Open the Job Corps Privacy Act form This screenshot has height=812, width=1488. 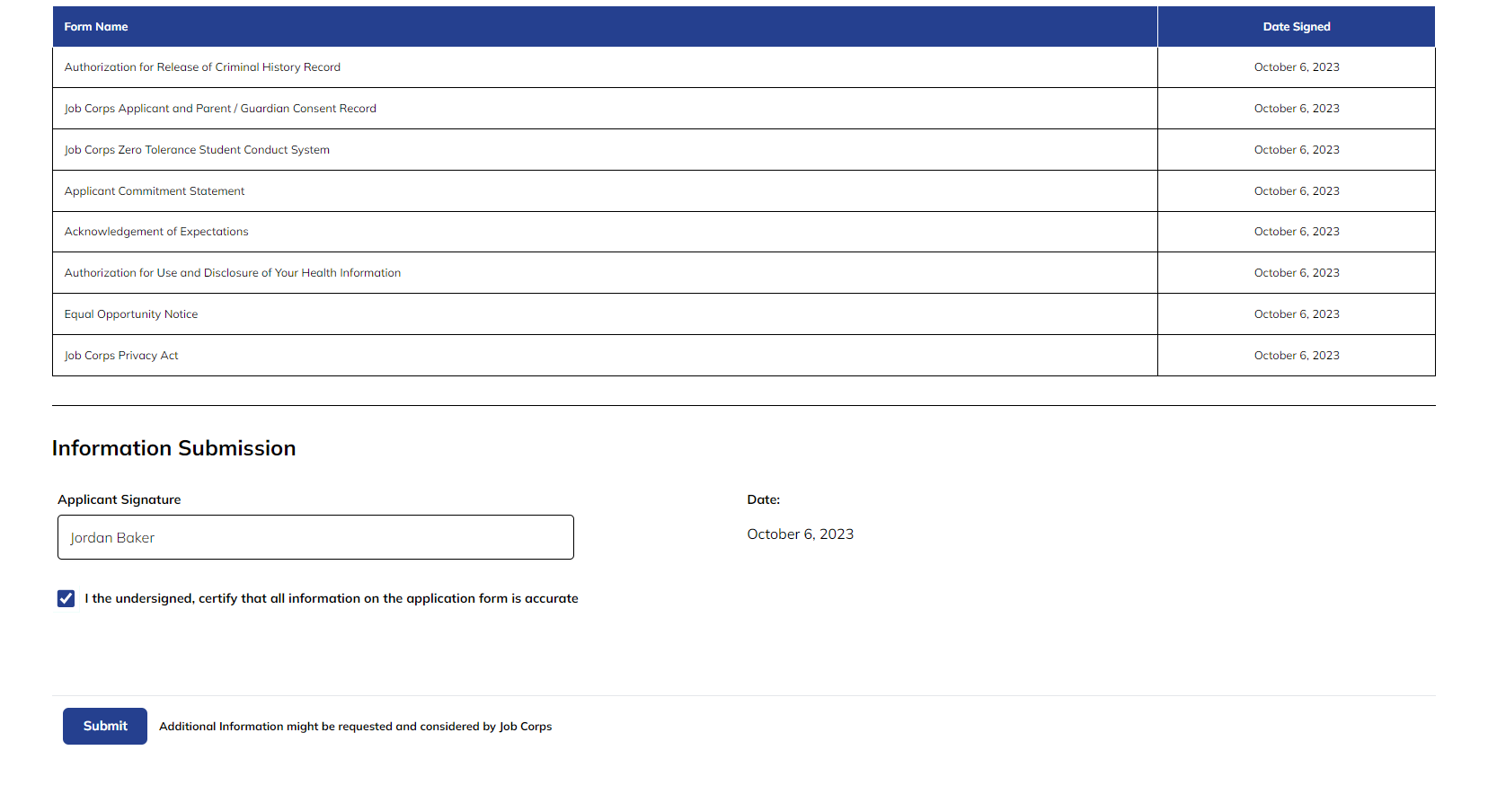point(121,355)
